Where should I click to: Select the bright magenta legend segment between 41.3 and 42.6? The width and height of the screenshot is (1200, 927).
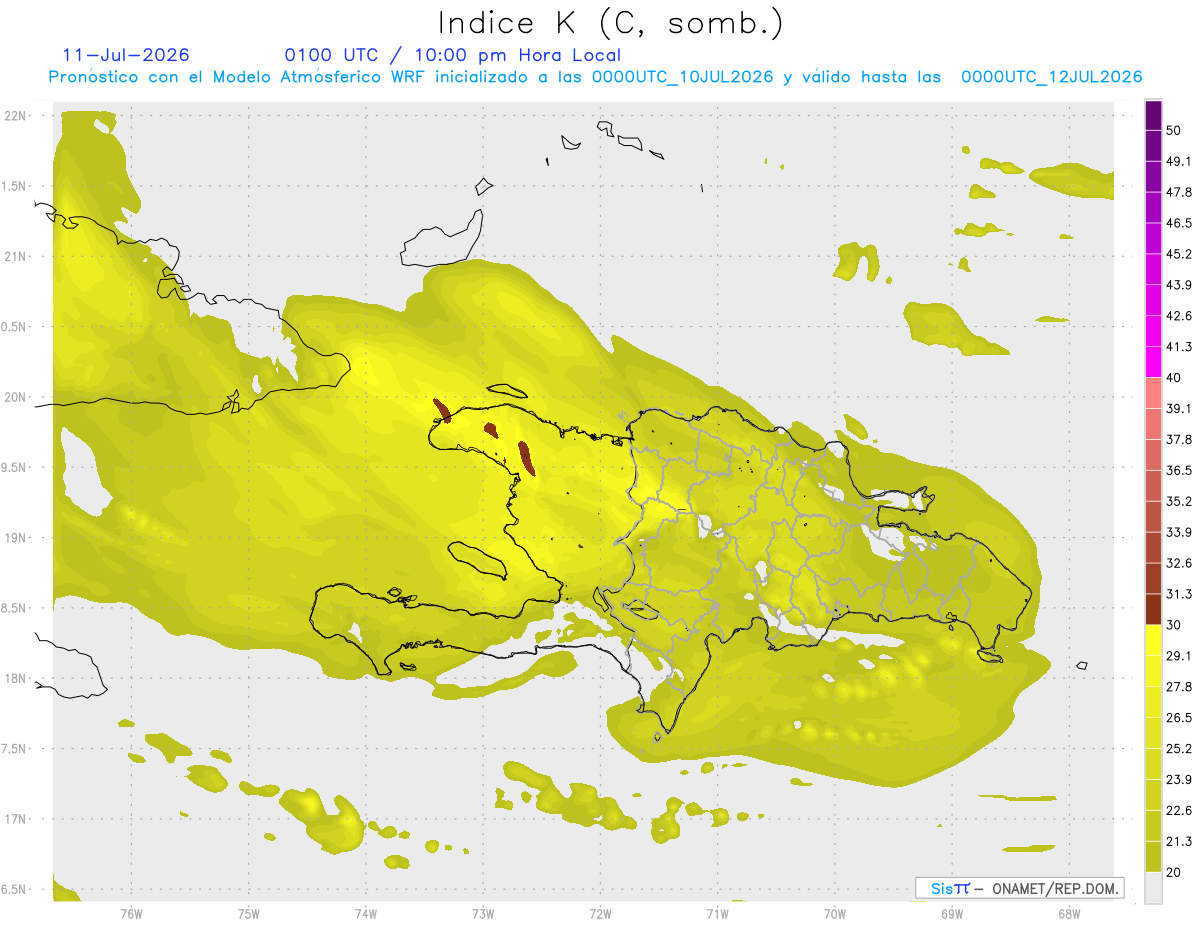point(1154,332)
